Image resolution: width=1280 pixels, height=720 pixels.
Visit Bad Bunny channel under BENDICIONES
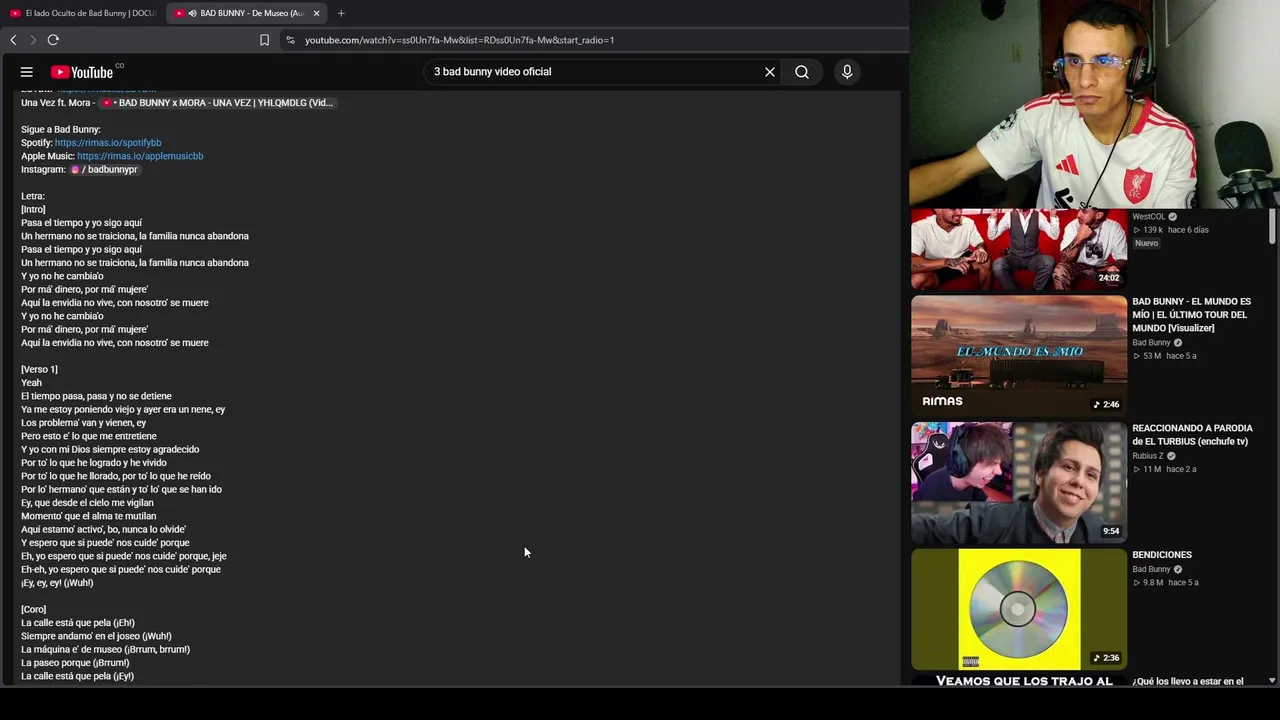pos(1151,569)
